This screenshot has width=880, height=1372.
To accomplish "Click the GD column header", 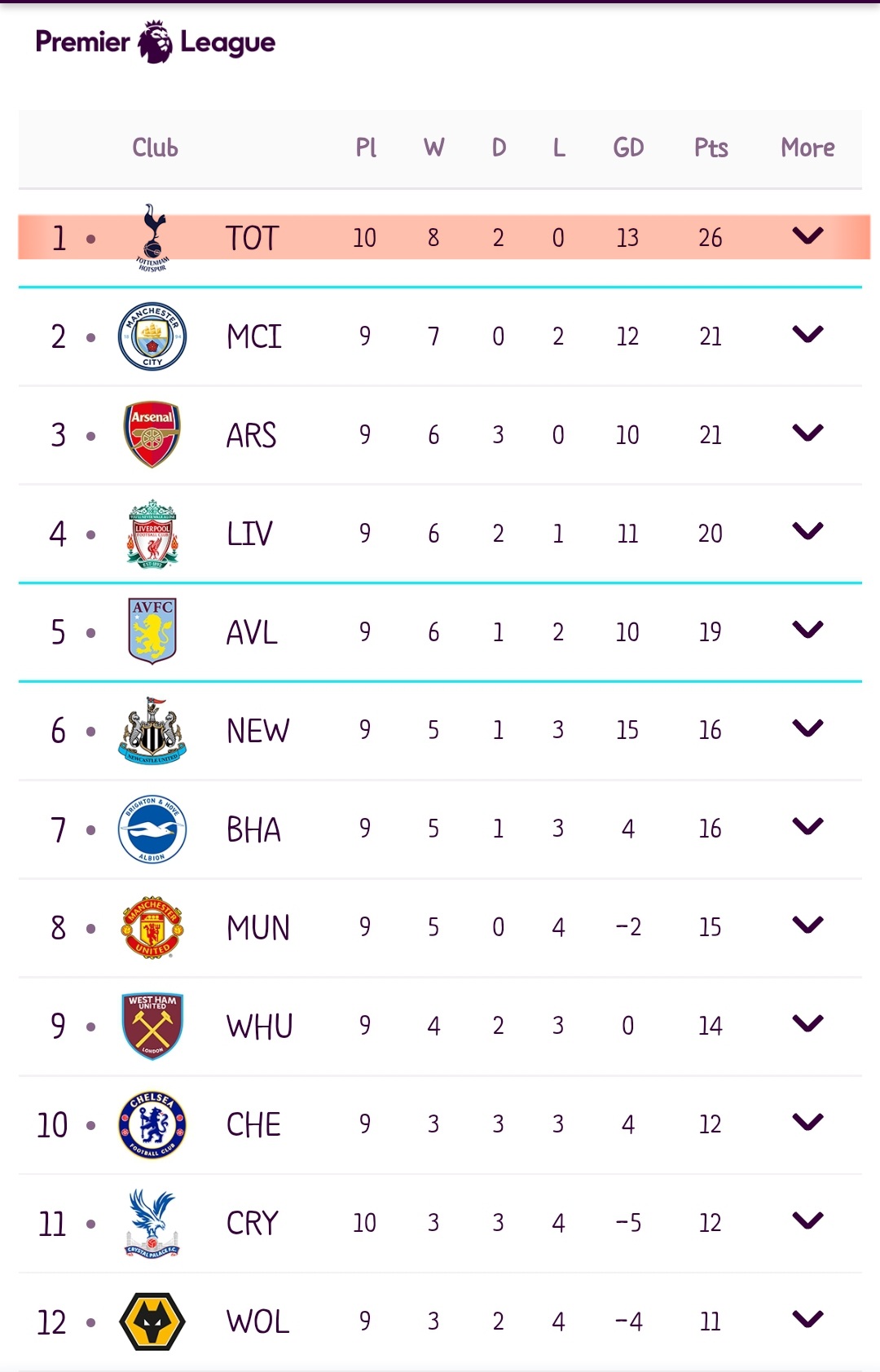I will 628,147.
